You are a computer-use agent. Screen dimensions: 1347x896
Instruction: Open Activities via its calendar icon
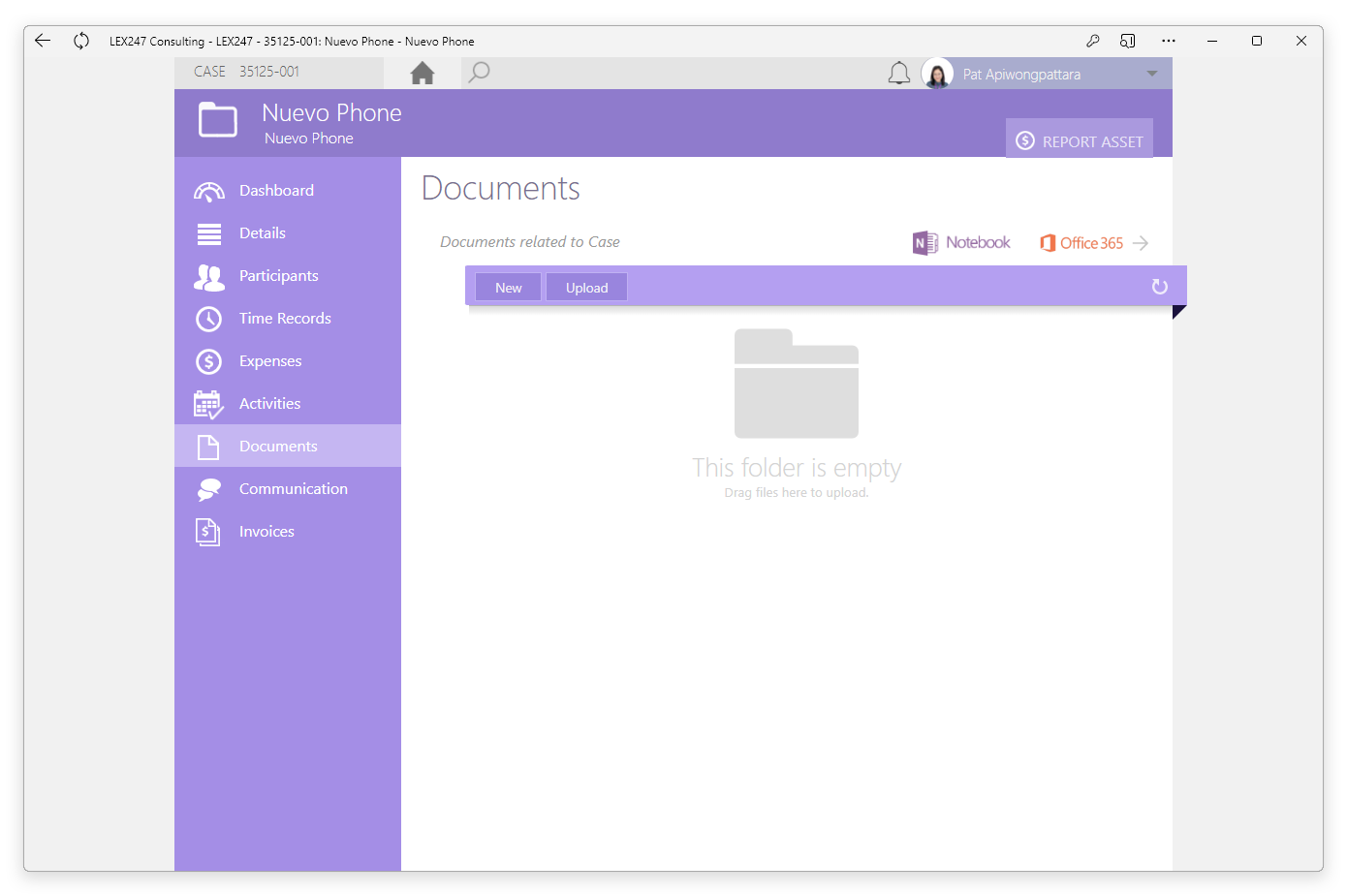(208, 404)
